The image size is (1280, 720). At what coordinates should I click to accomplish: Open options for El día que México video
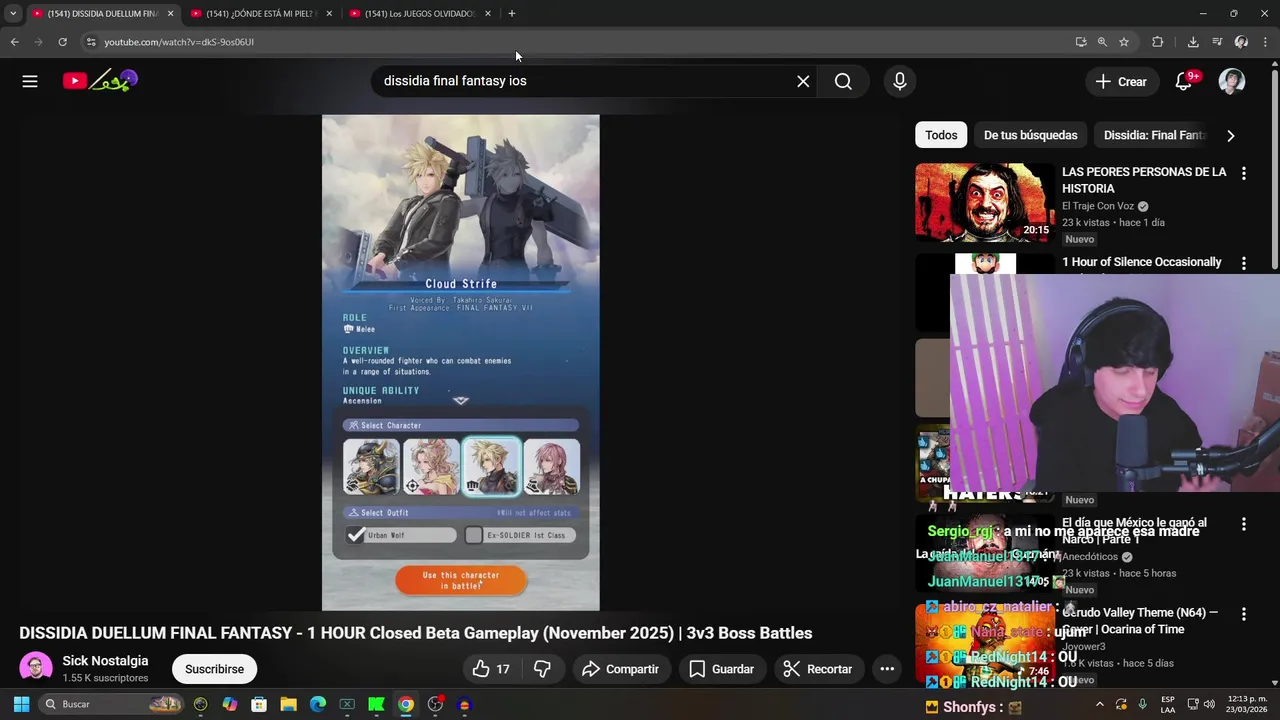pyautogui.click(x=1243, y=524)
